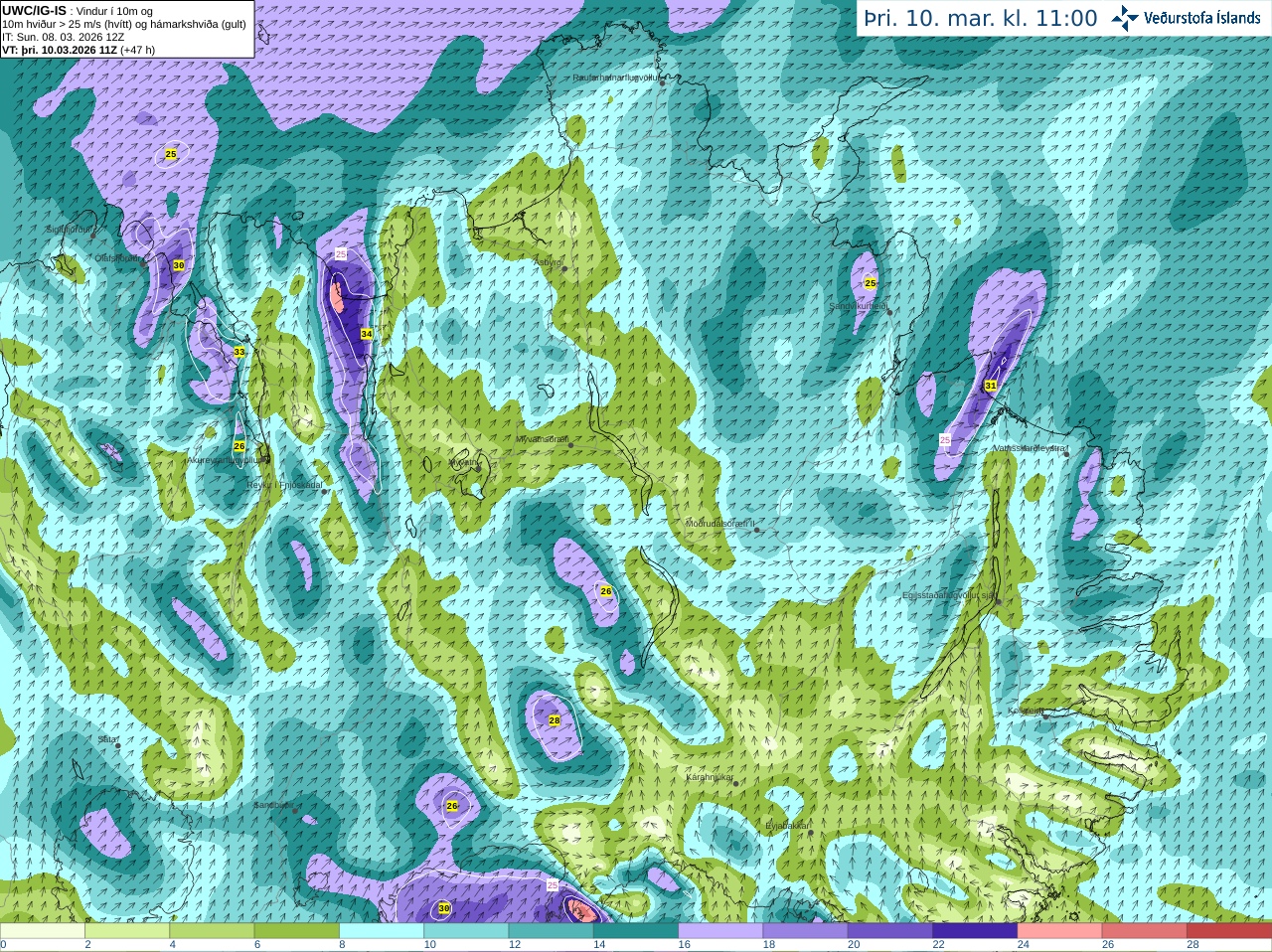Pick the 8–10 m/s light cyan legend swatch
1272x952 pixels.
[x=382, y=931]
